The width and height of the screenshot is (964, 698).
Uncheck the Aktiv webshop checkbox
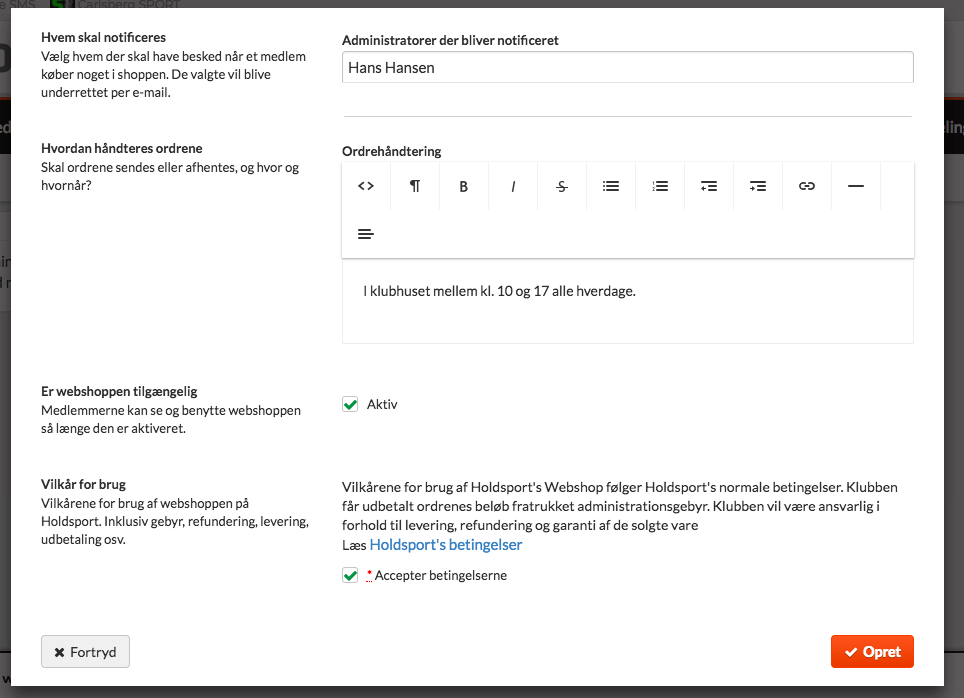[x=350, y=404]
